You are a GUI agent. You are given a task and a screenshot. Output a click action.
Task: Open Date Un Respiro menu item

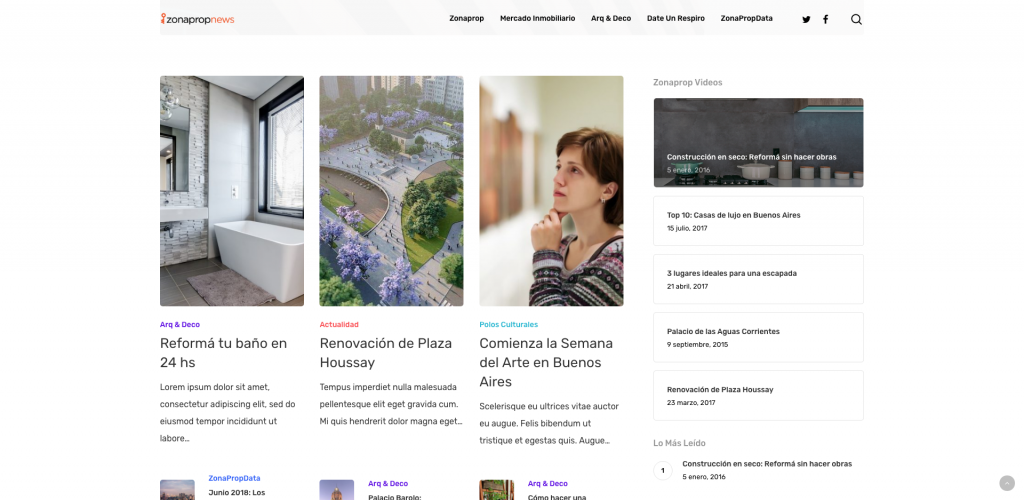click(x=675, y=18)
